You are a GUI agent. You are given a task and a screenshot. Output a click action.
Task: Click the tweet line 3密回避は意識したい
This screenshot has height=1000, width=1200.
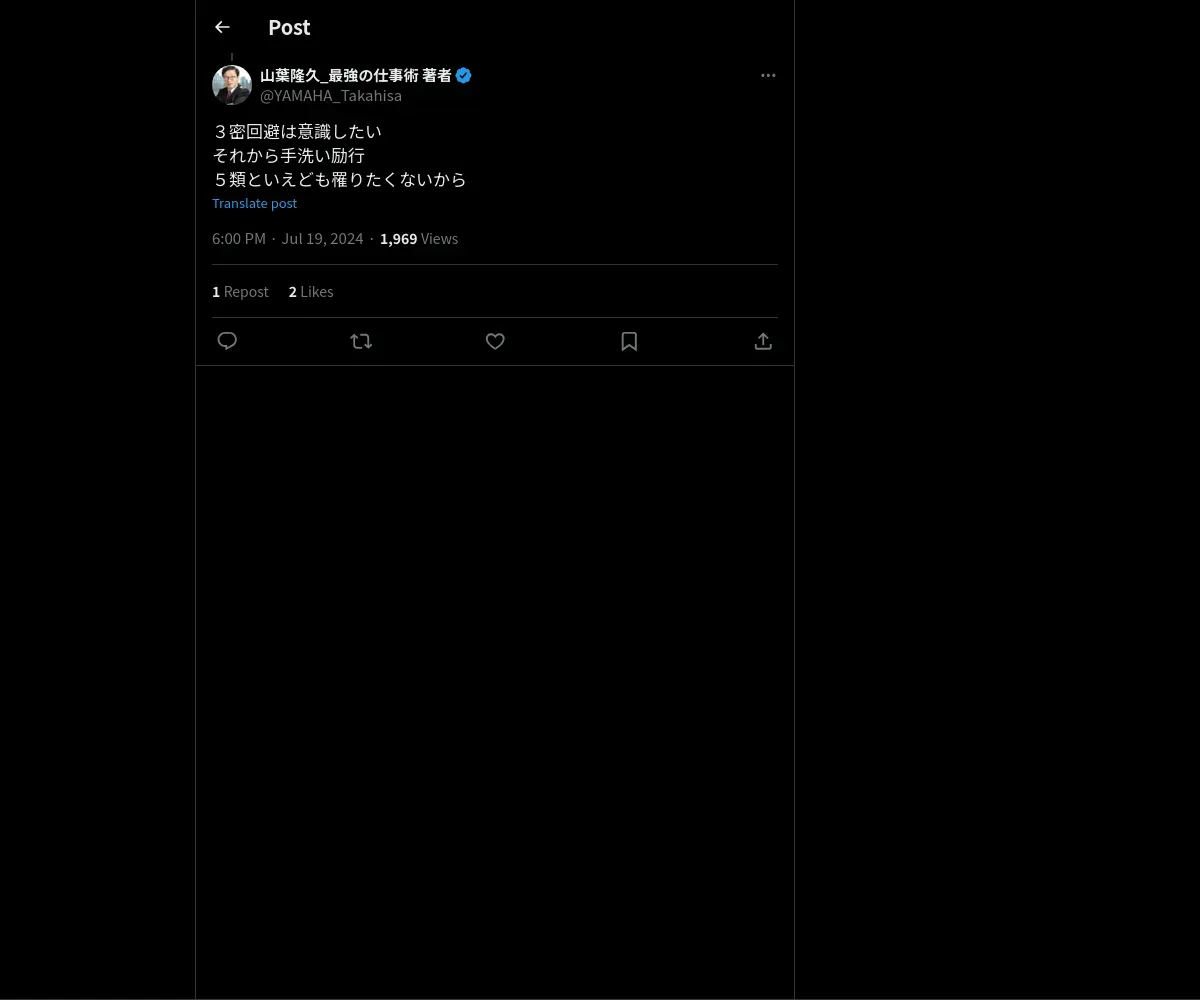[x=297, y=131]
